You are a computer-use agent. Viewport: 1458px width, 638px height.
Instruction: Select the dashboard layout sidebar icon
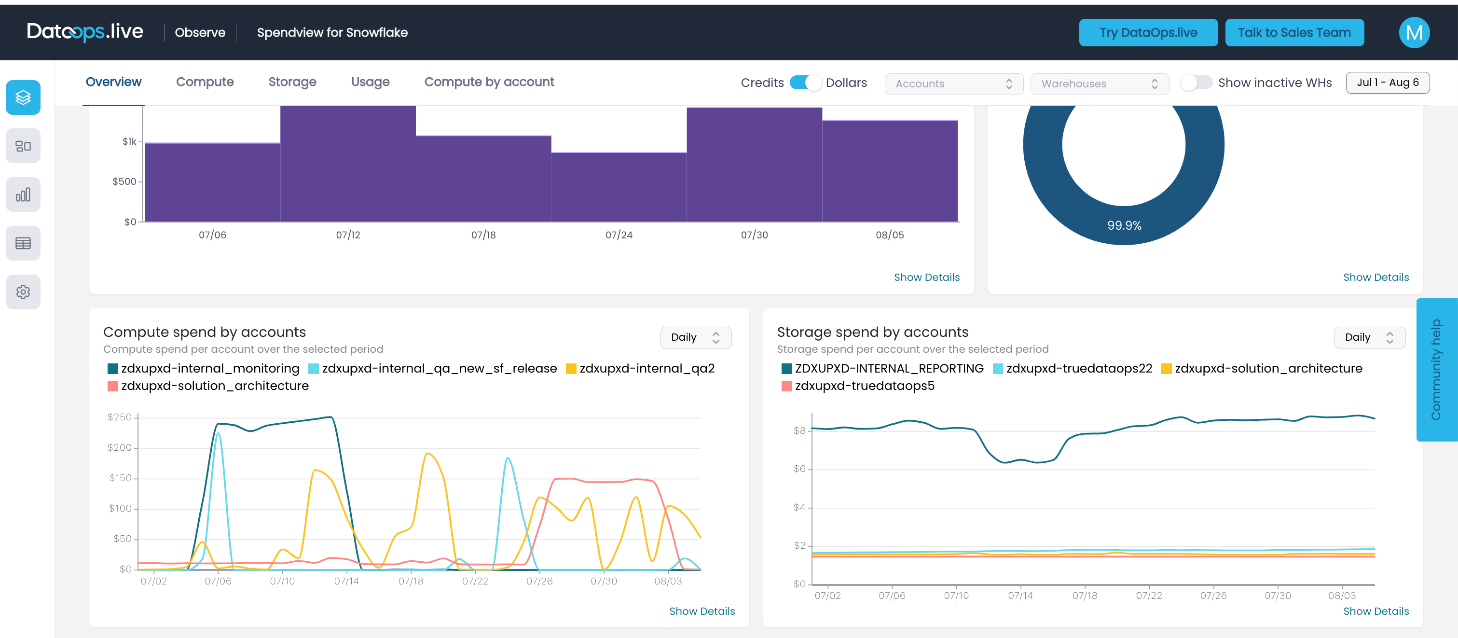click(x=23, y=146)
